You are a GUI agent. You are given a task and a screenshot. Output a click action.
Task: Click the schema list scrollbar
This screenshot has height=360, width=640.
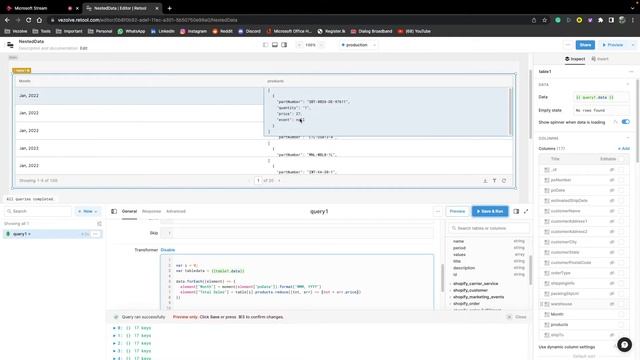(530, 269)
